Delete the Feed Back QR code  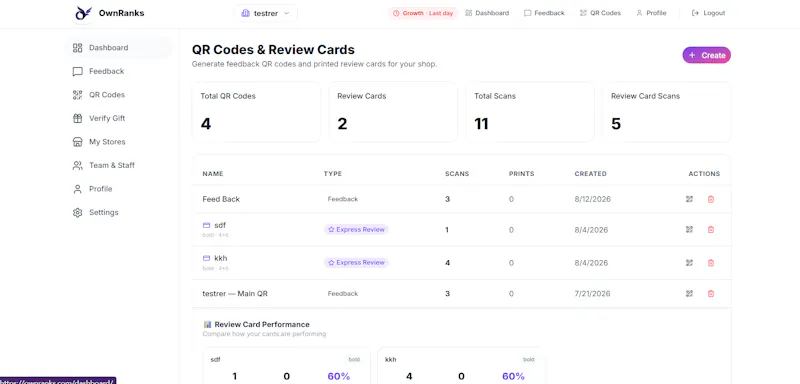[x=711, y=199]
